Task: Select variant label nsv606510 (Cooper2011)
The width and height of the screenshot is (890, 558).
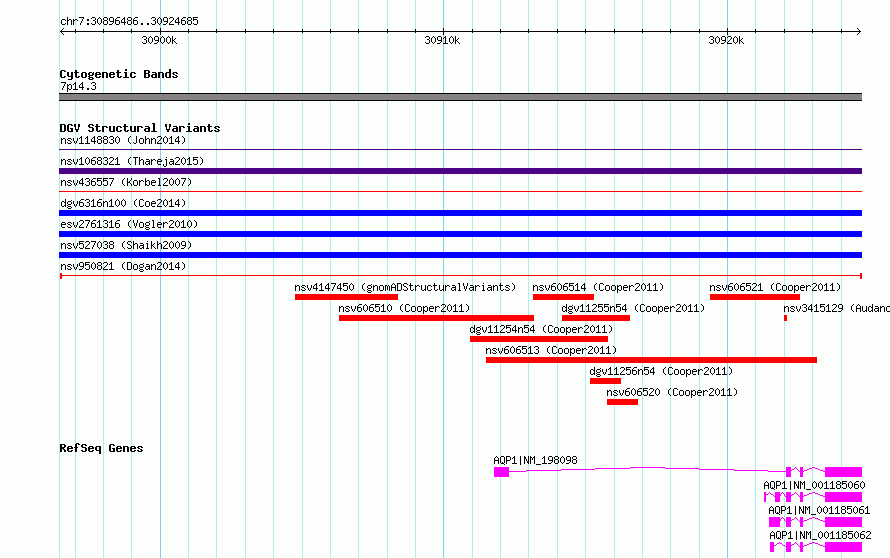Action: [x=404, y=308]
